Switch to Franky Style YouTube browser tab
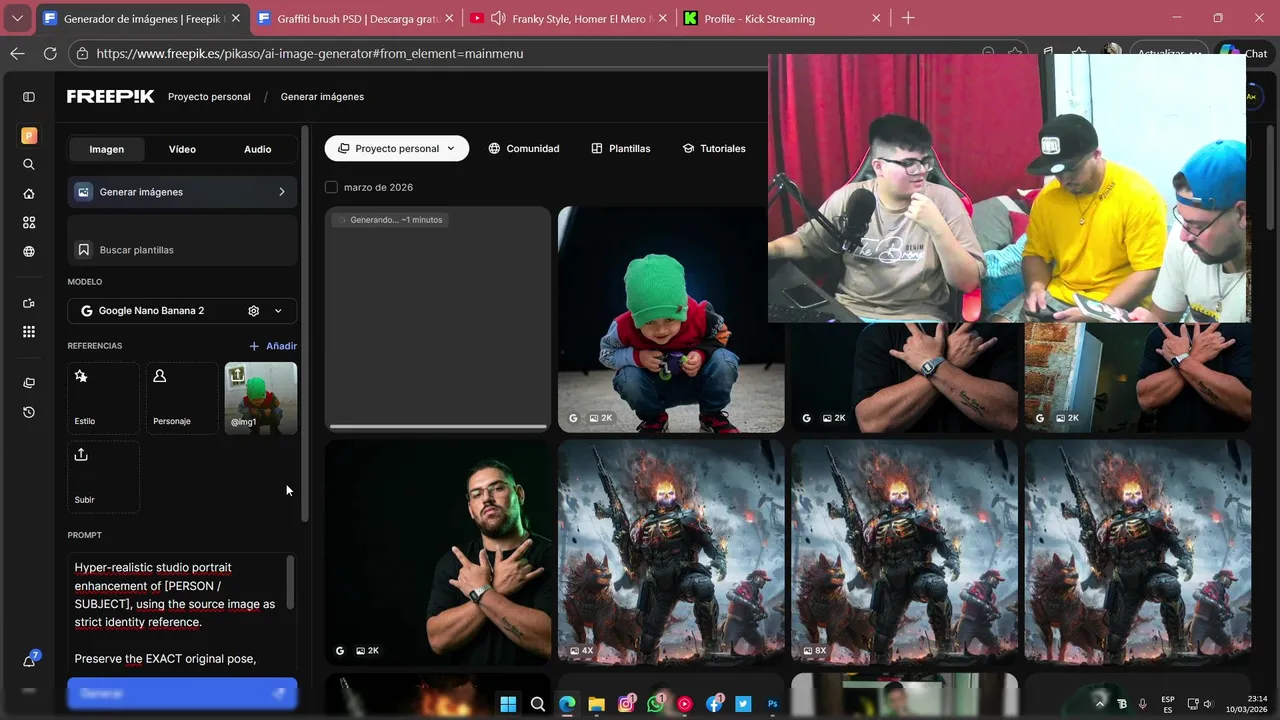 click(566, 18)
